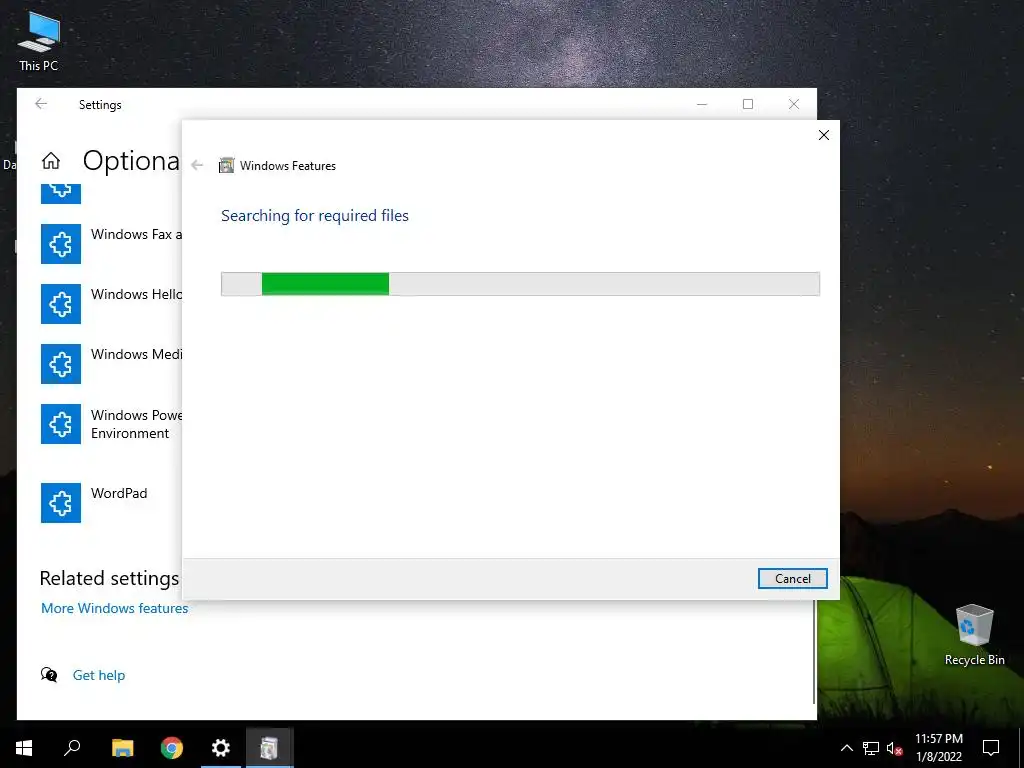Click the back arrow in Windows Features dialog

pos(197,166)
